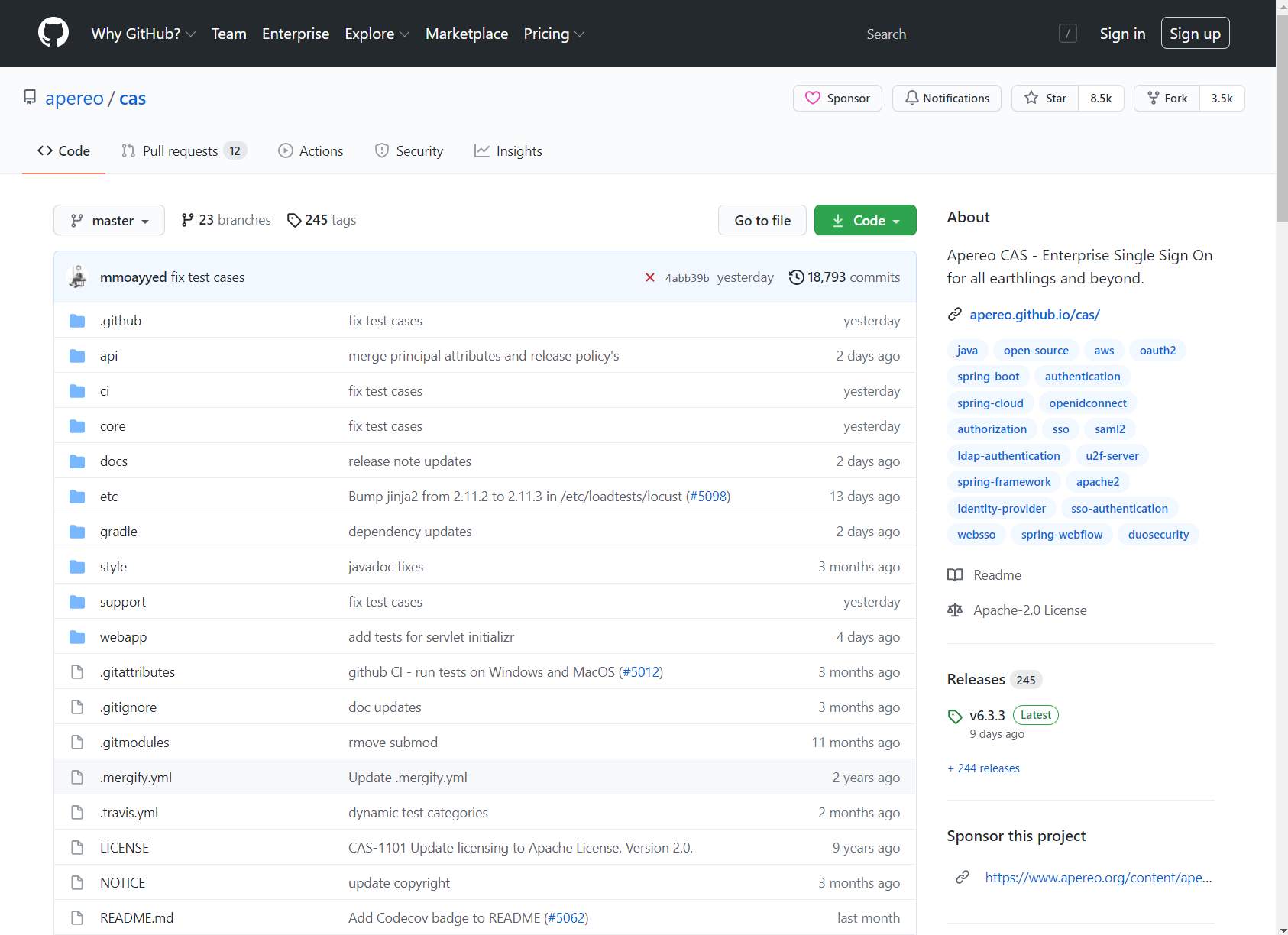Click the style folder icon
The height and width of the screenshot is (935, 1288).
pyautogui.click(x=77, y=567)
